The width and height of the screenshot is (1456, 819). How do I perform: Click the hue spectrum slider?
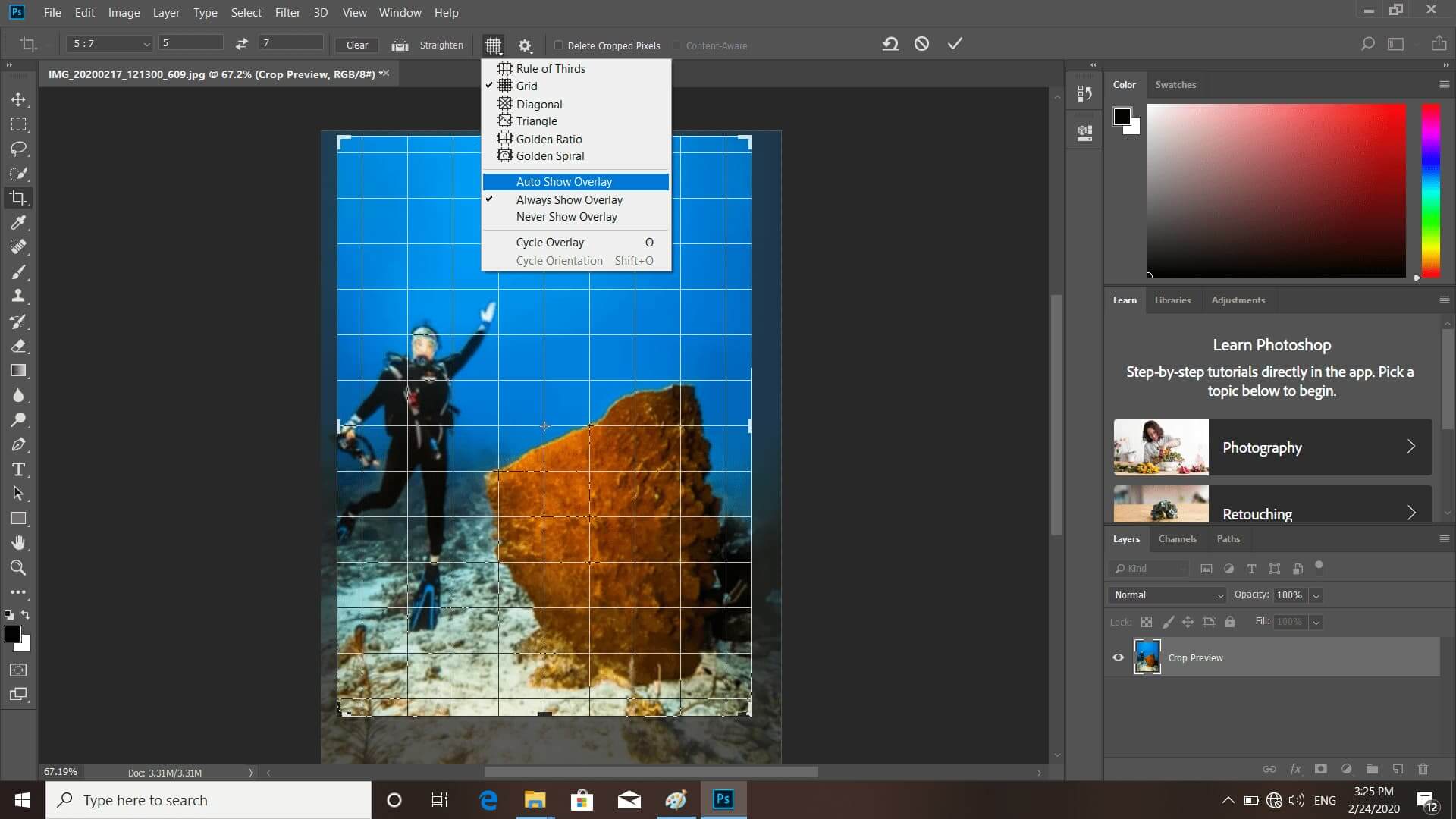[x=1430, y=190]
